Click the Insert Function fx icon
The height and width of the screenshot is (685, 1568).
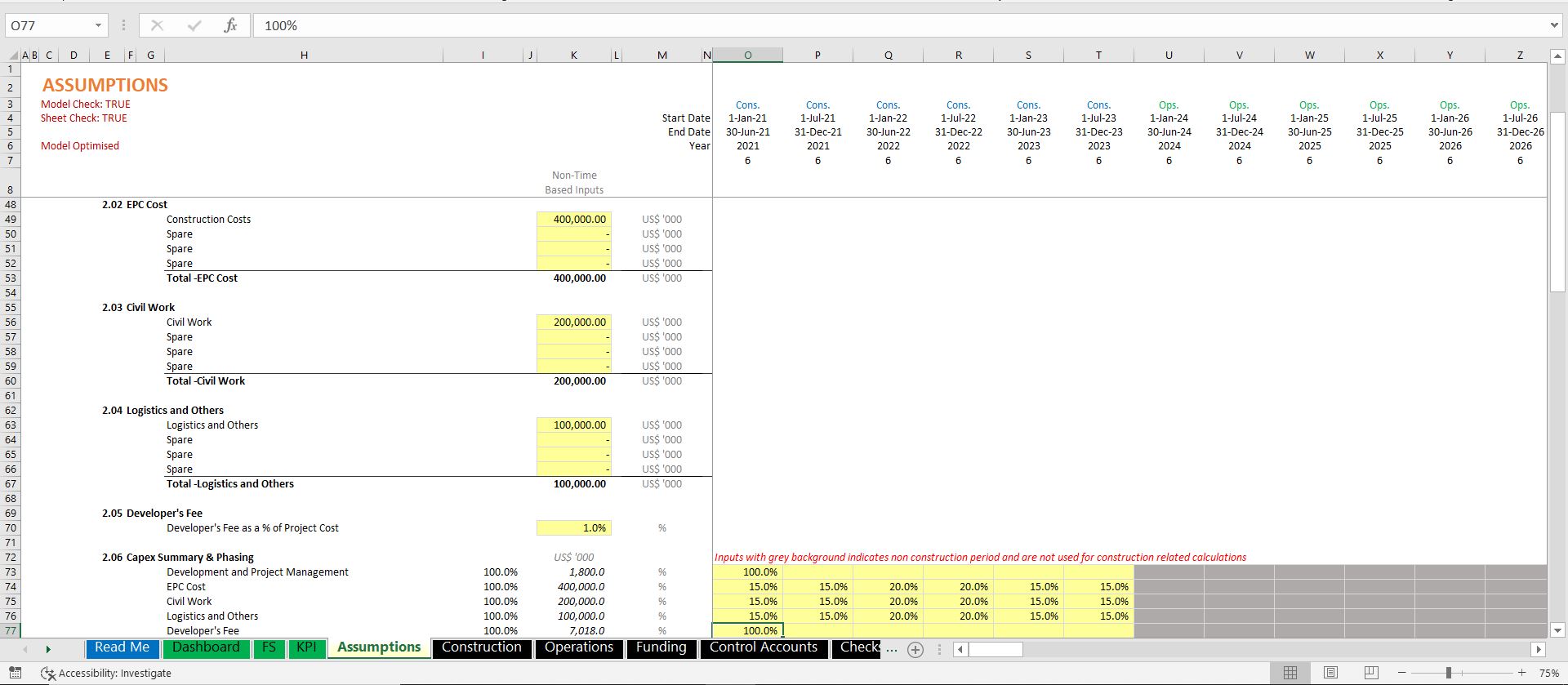[x=230, y=25]
